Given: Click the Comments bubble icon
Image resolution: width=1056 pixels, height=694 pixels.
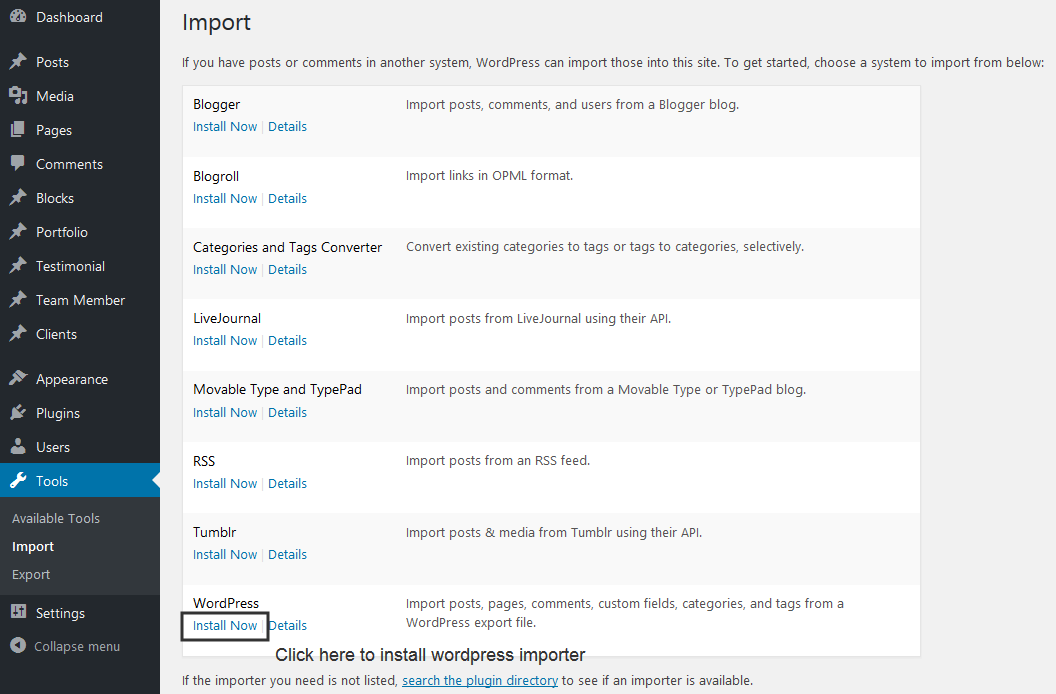Looking at the screenshot, I should pos(18,164).
